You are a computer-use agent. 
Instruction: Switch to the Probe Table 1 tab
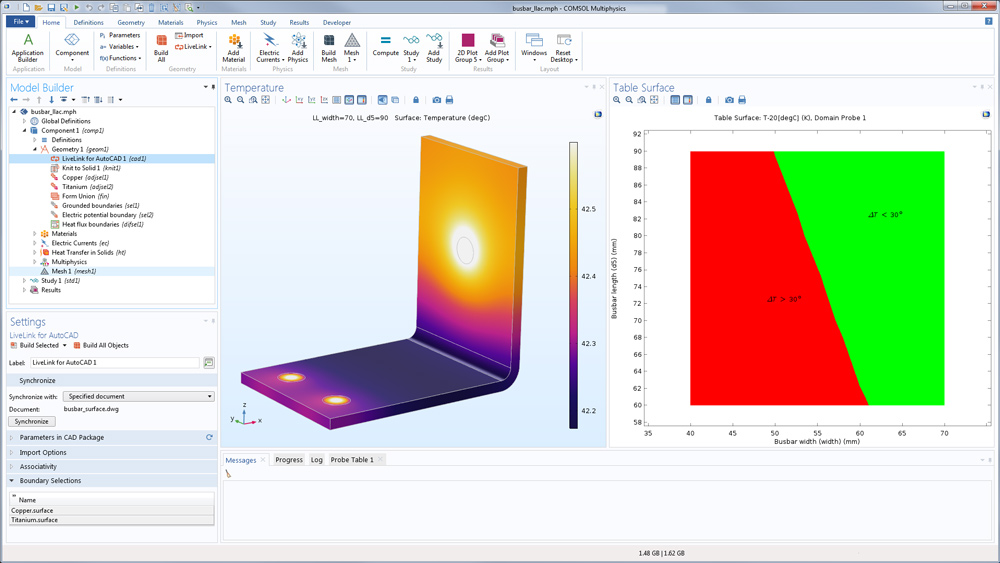tap(352, 460)
